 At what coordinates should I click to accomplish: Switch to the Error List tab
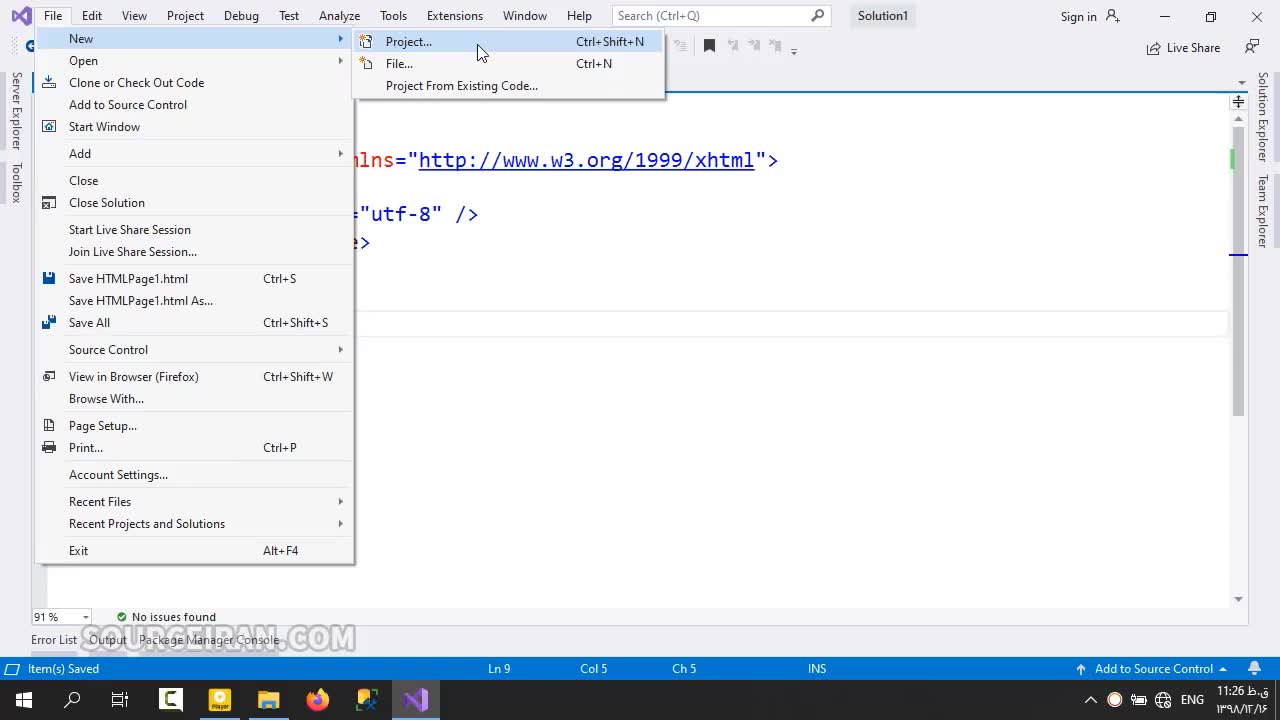pyautogui.click(x=53, y=640)
